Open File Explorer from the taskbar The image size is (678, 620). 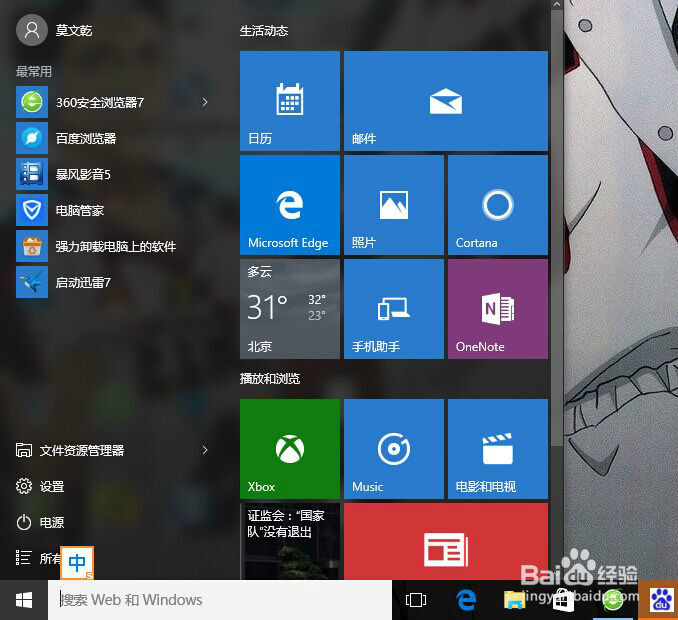coord(514,600)
